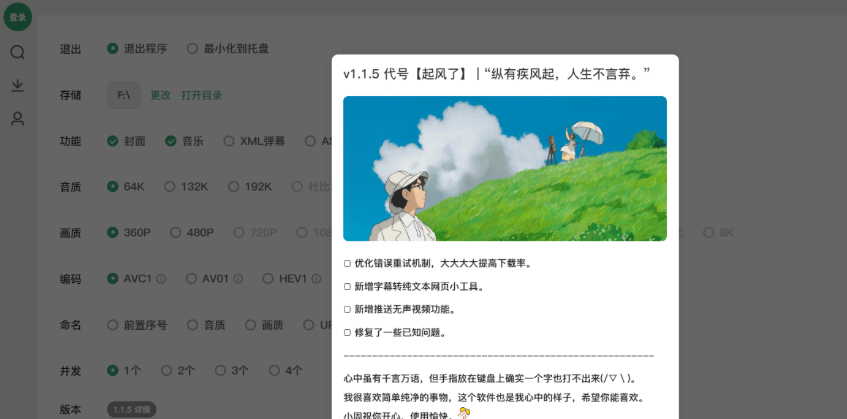Select 192K audio quality

point(250,187)
